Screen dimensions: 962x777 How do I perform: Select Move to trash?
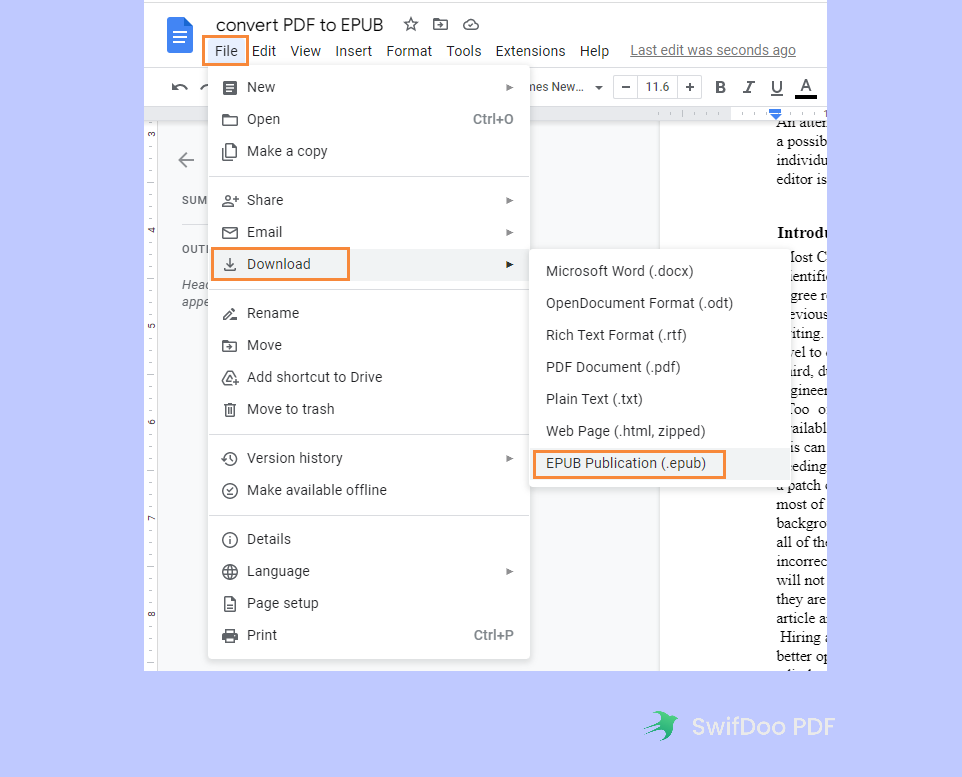point(369,409)
